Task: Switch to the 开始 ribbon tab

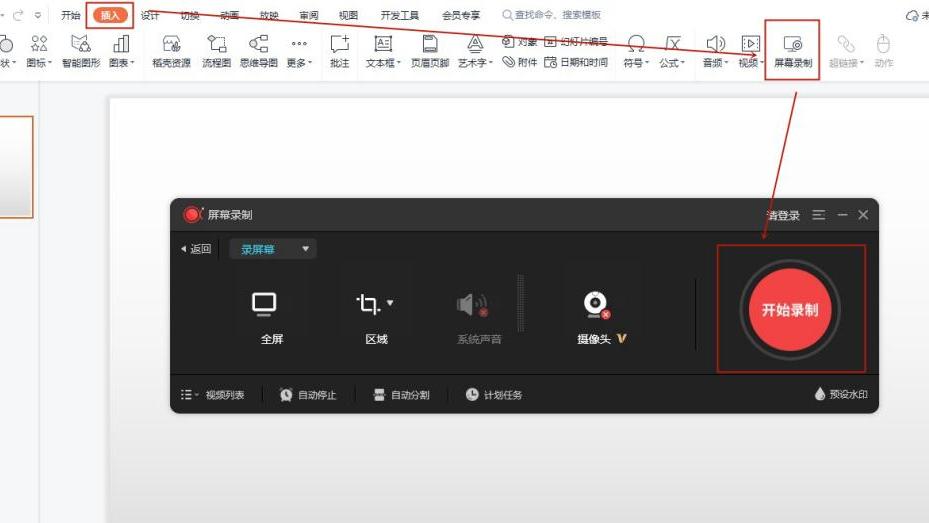Action: 71,15
